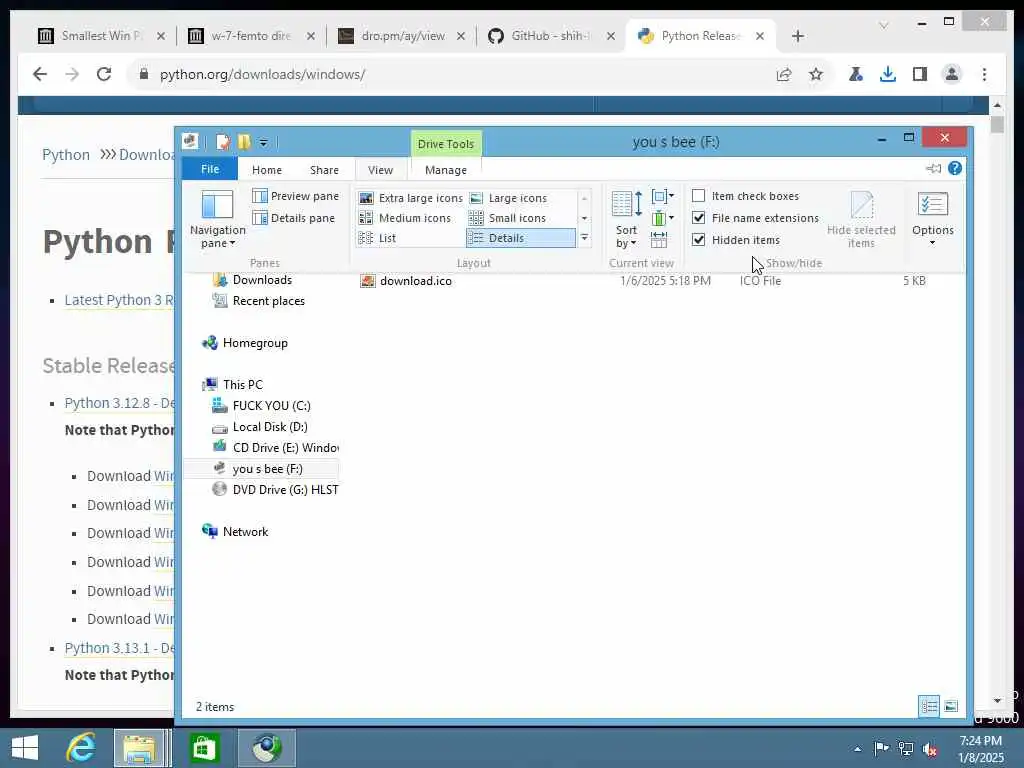Select Small icons layout
This screenshot has height=768, width=1024.
click(x=508, y=218)
